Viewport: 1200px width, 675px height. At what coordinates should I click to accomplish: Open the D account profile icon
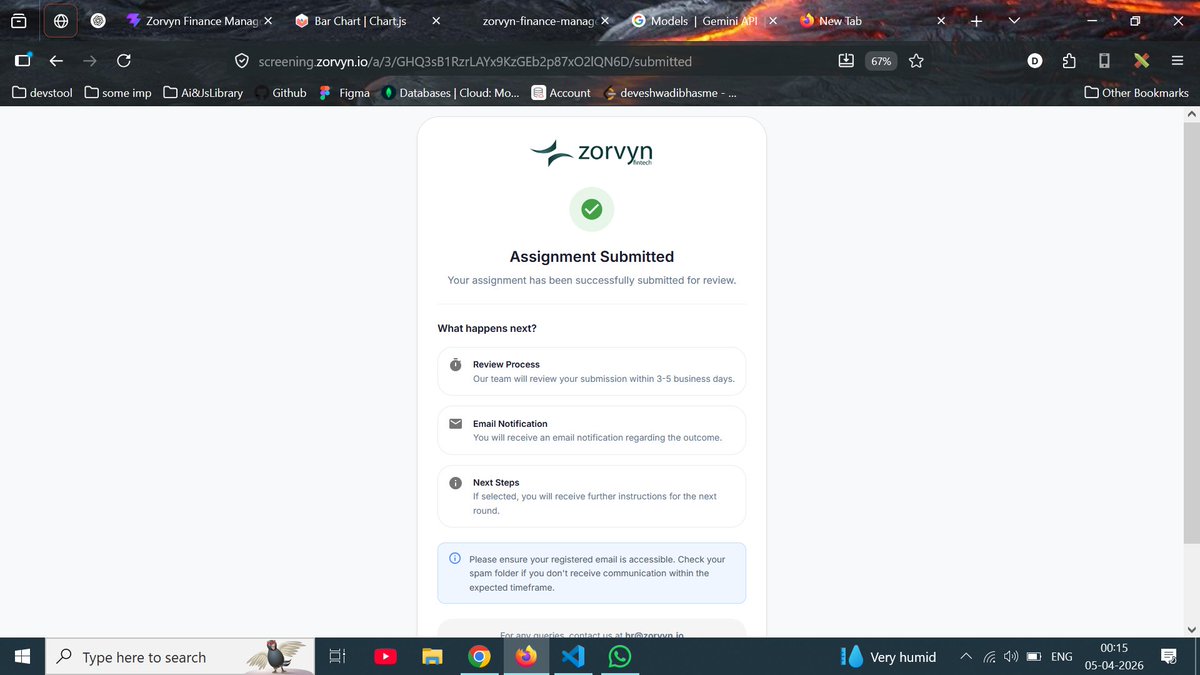pyautogui.click(x=1035, y=61)
